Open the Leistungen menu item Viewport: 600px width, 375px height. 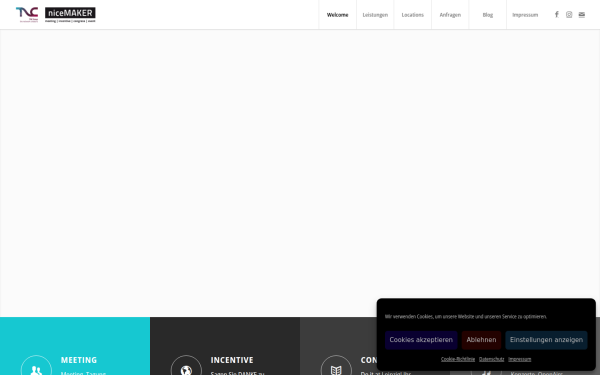(x=375, y=15)
